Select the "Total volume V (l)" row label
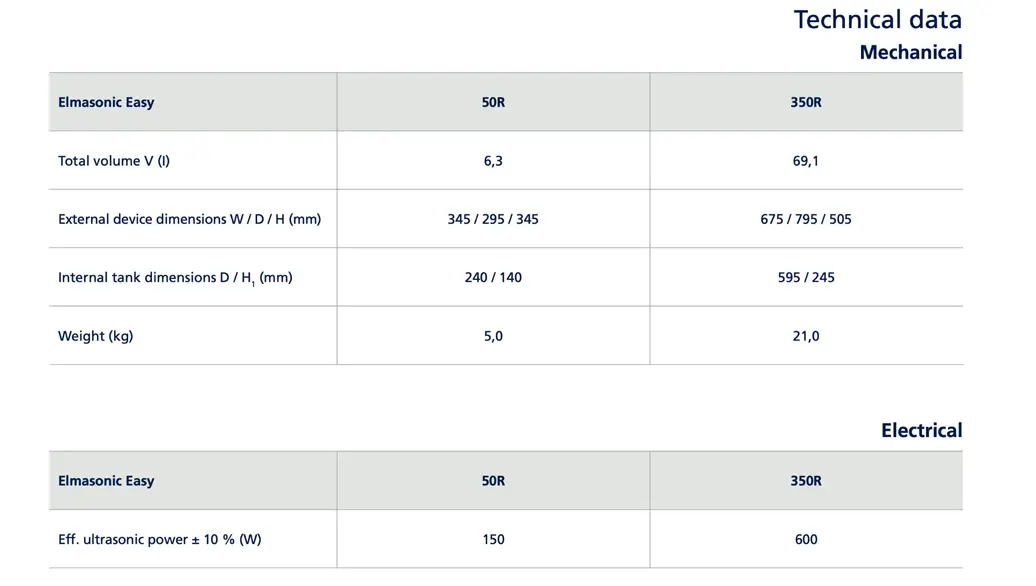 [114, 161]
